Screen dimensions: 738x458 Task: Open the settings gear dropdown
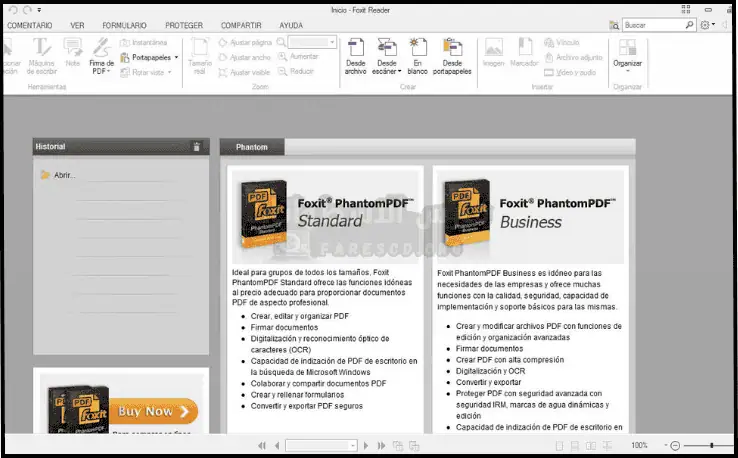pos(709,24)
